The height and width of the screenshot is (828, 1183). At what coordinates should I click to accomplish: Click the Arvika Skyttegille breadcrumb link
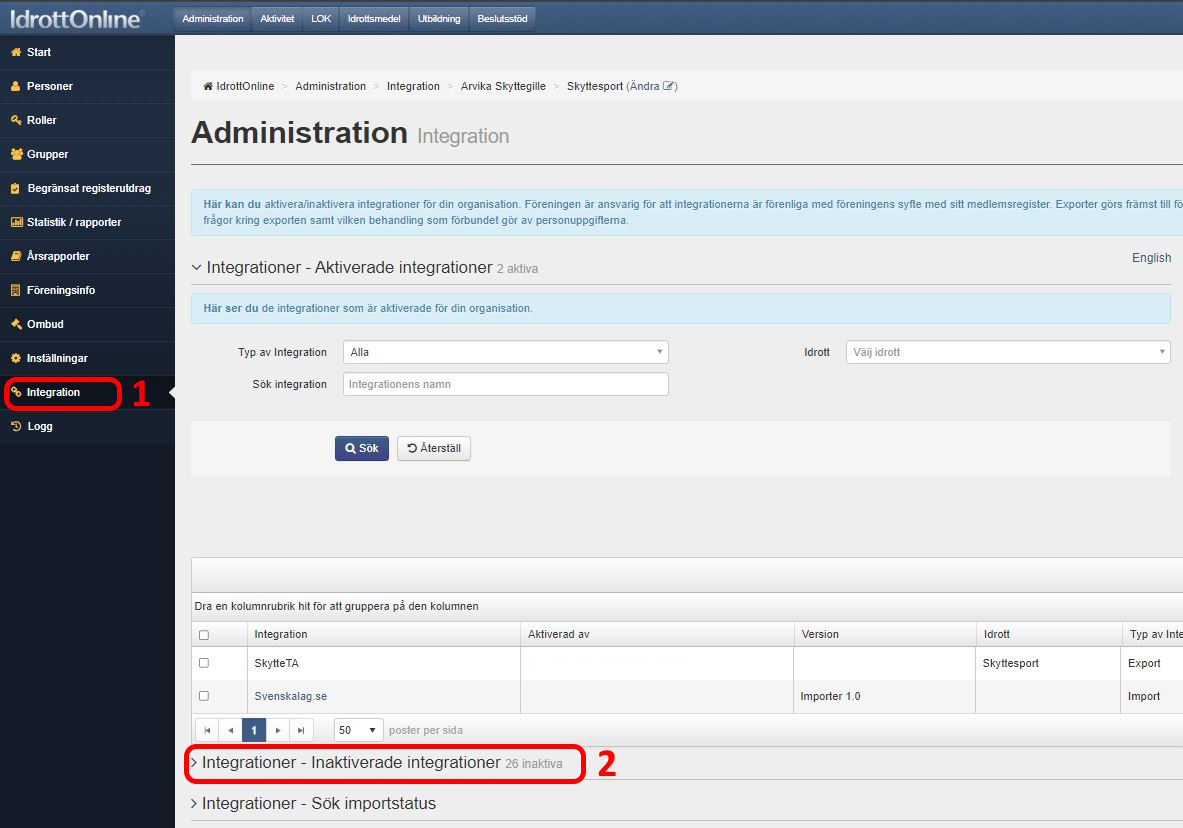(503, 86)
